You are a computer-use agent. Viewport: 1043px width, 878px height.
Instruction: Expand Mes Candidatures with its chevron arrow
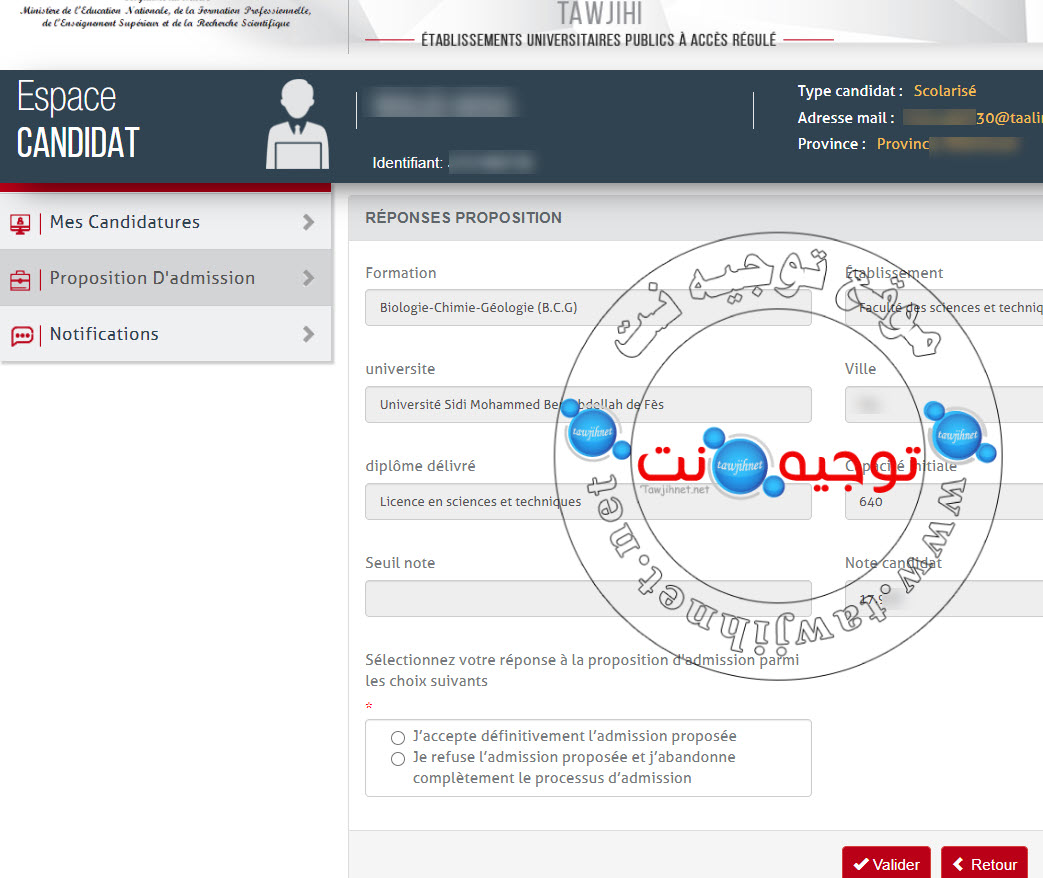pos(308,223)
